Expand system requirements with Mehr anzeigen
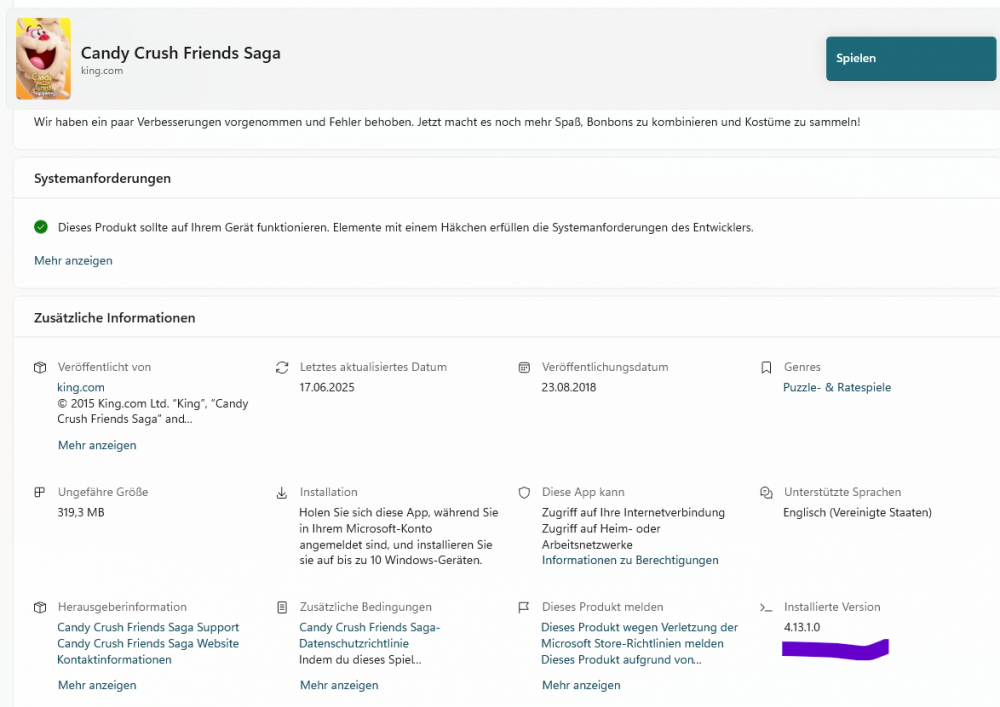Viewport: 1000px width, 707px height. click(73, 261)
